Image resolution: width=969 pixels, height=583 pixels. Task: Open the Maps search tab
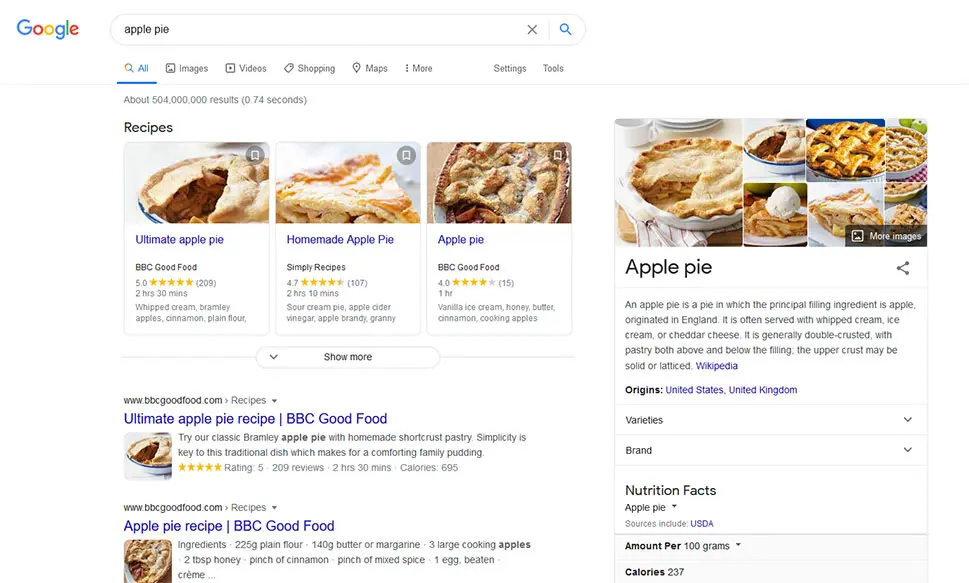click(370, 68)
